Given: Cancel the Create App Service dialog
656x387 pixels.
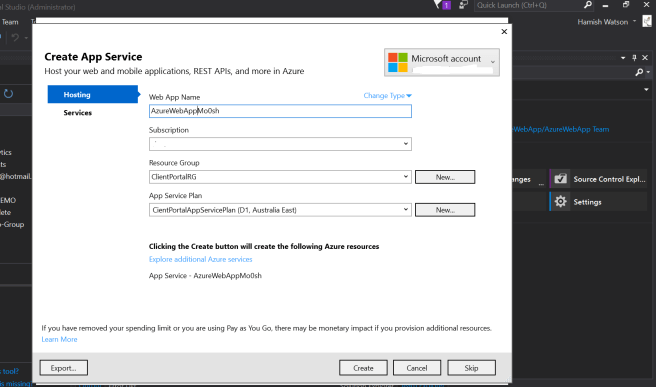Looking at the screenshot, I should tap(417, 368).
